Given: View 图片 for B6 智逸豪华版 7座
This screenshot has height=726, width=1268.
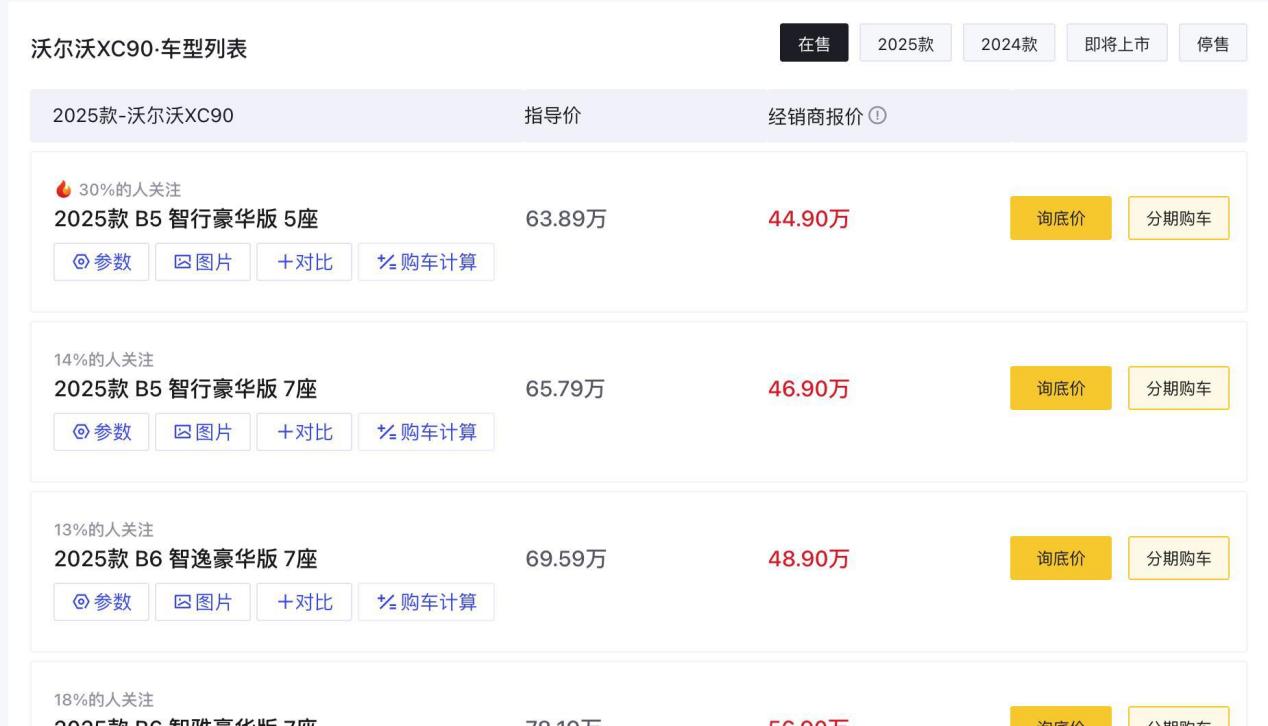Looking at the screenshot, I should (x=203, y=603).
